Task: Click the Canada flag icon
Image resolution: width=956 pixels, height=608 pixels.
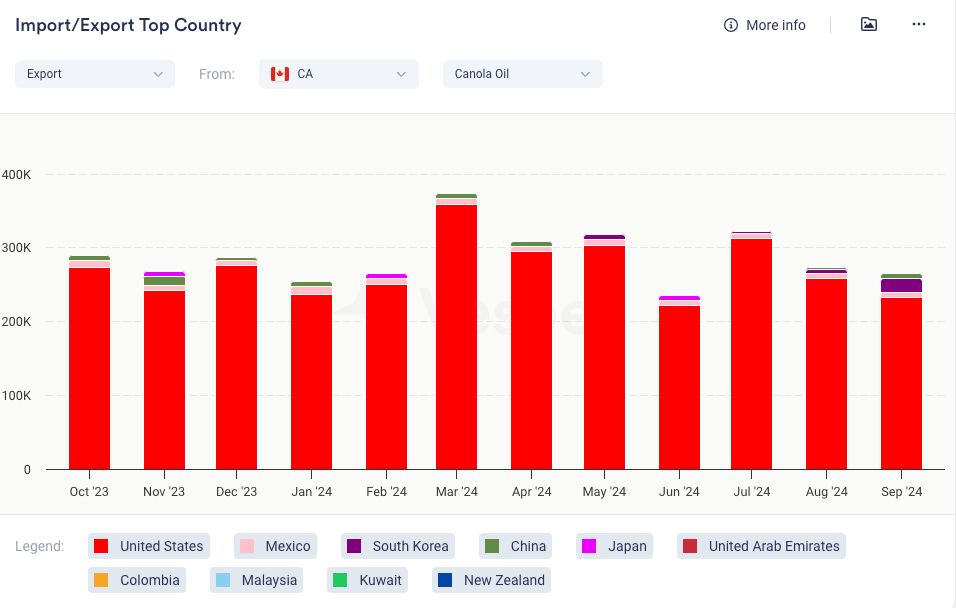Action: 280,74
